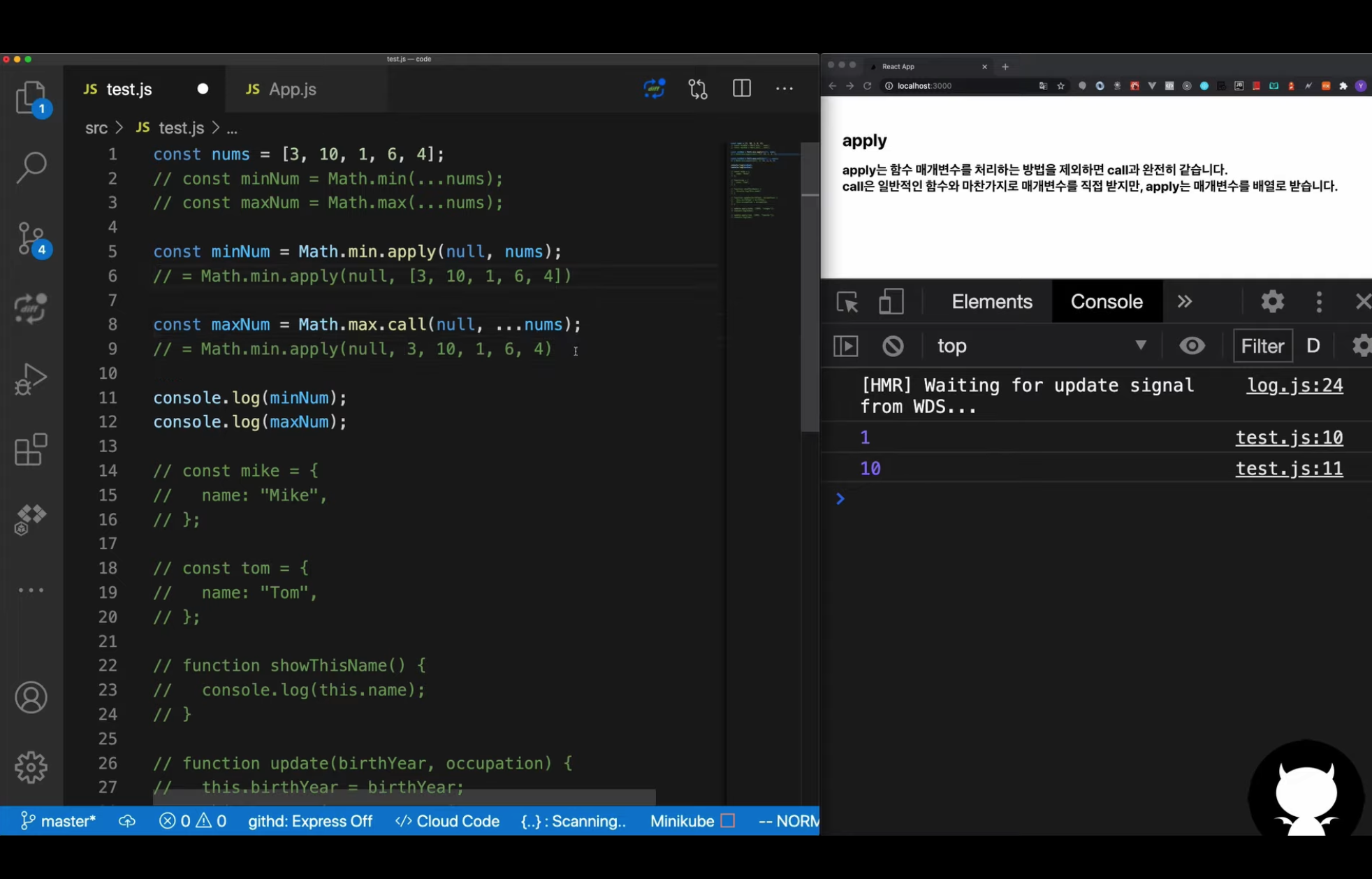The height and width of the screenshot is (879, 1372).
Task: Click the translate icon in address bar
Action: click(x=1043, y=86)
